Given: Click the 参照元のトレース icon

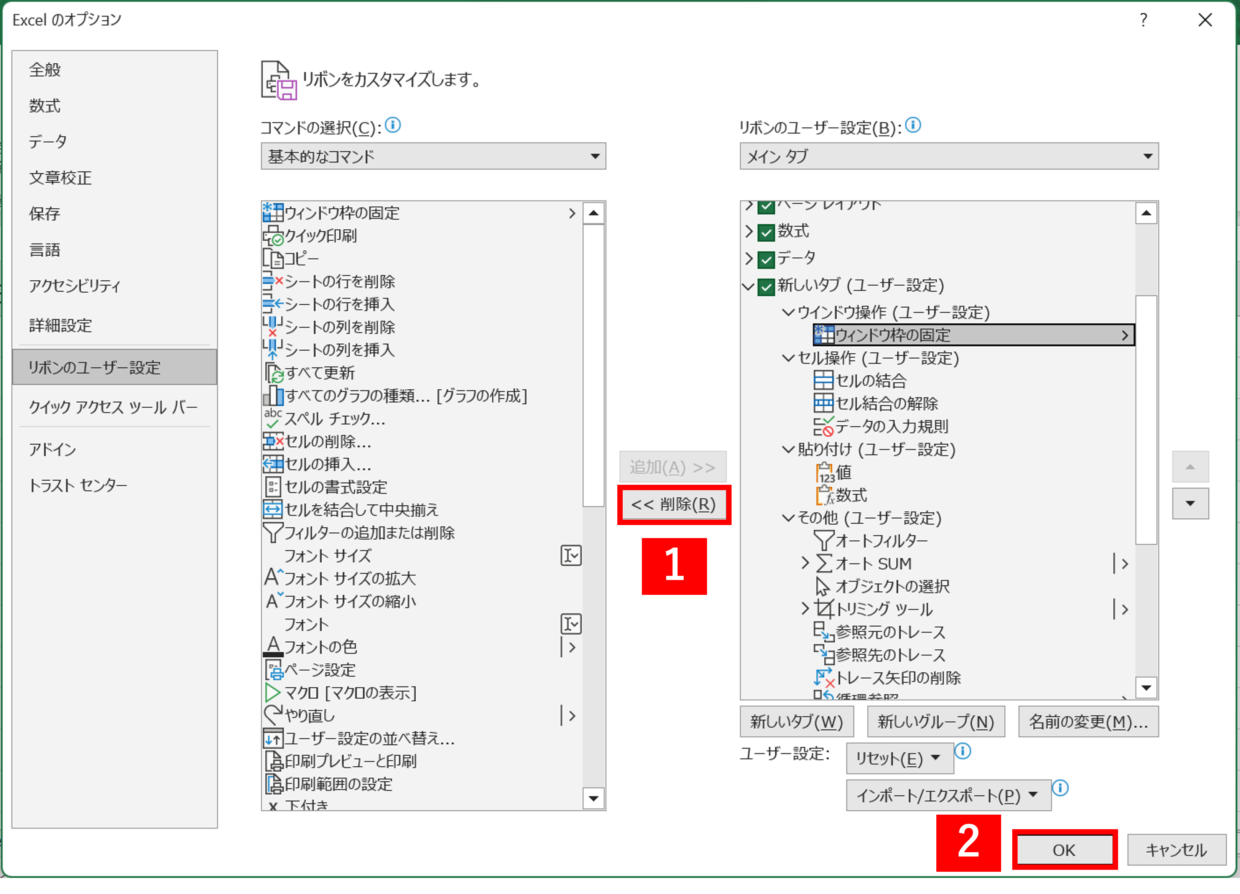Looking at the screenshot, I should pos(824,633).
